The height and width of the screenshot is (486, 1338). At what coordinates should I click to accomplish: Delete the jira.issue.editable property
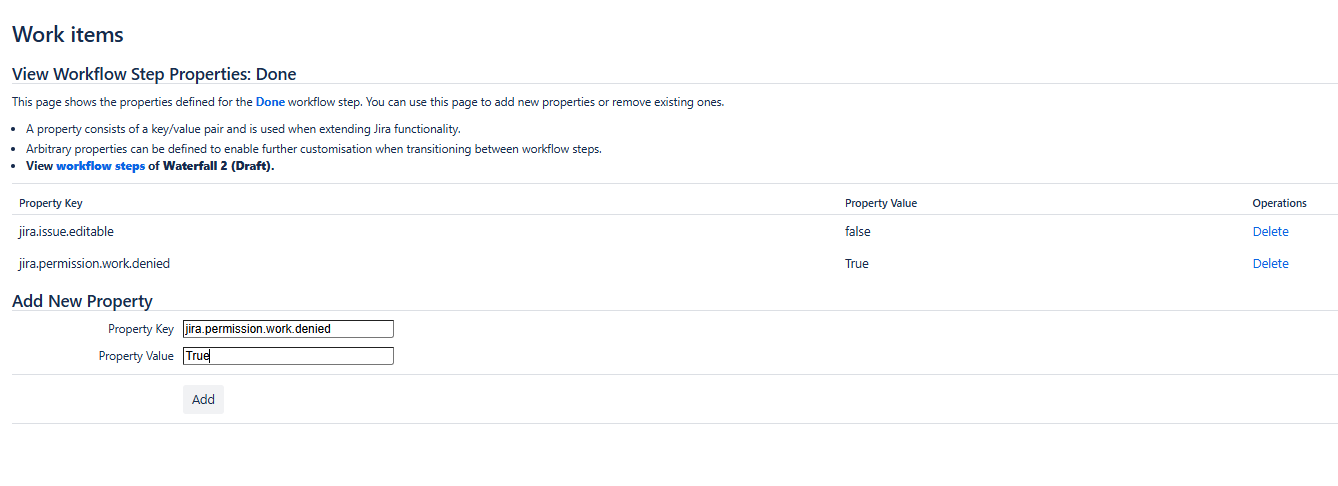1270,232
